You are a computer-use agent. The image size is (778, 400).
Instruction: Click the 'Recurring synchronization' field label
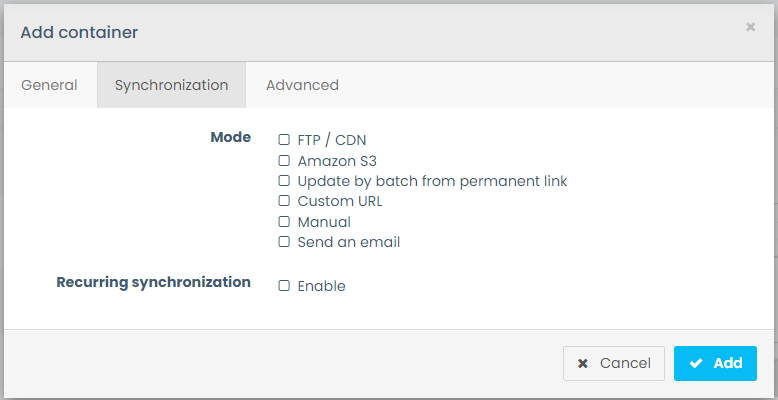pyautogui.click(x=153, y=282)
